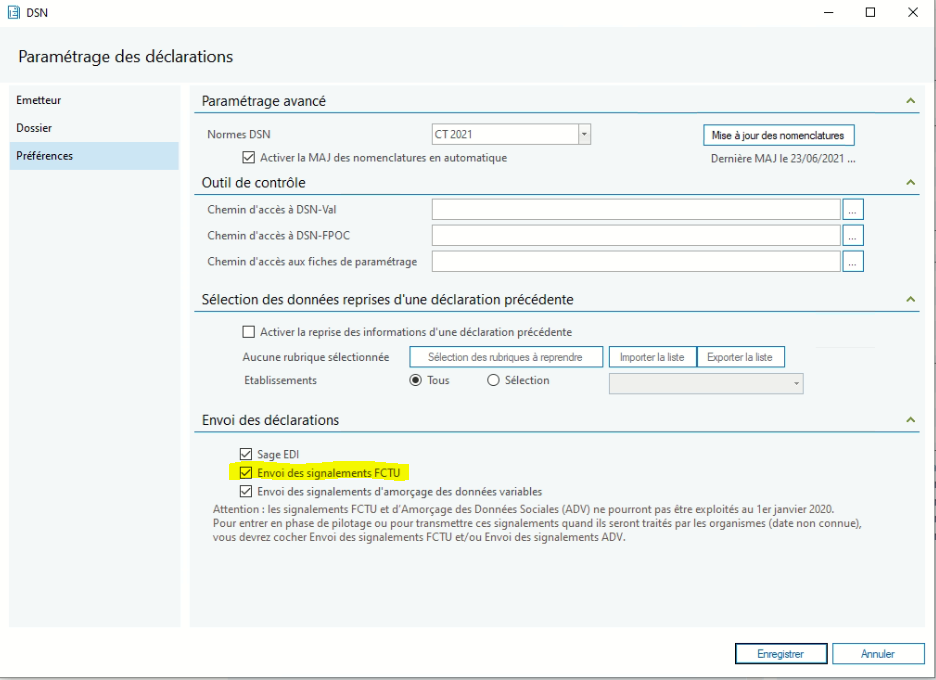Screen dimensions: 936x680
Task: Enable reprise des informations d'une déclaration précédente
Action: pyautogui.click(x=249, y=332)
